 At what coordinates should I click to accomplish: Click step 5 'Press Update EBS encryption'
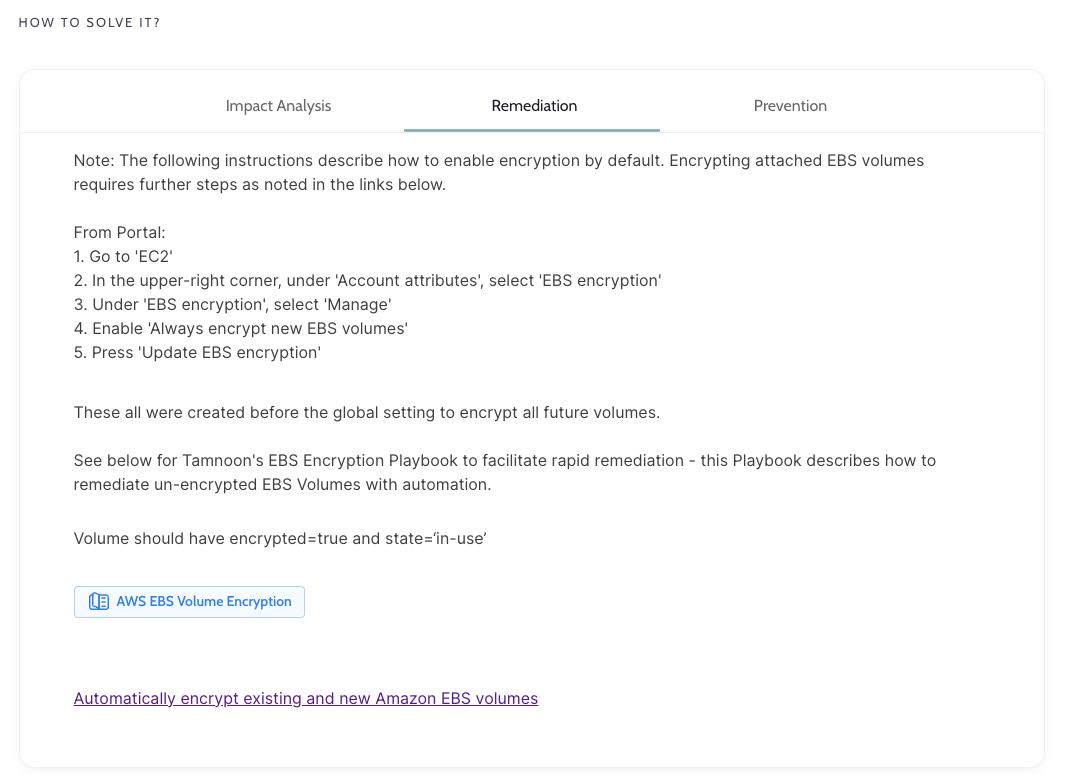[197, 353]
